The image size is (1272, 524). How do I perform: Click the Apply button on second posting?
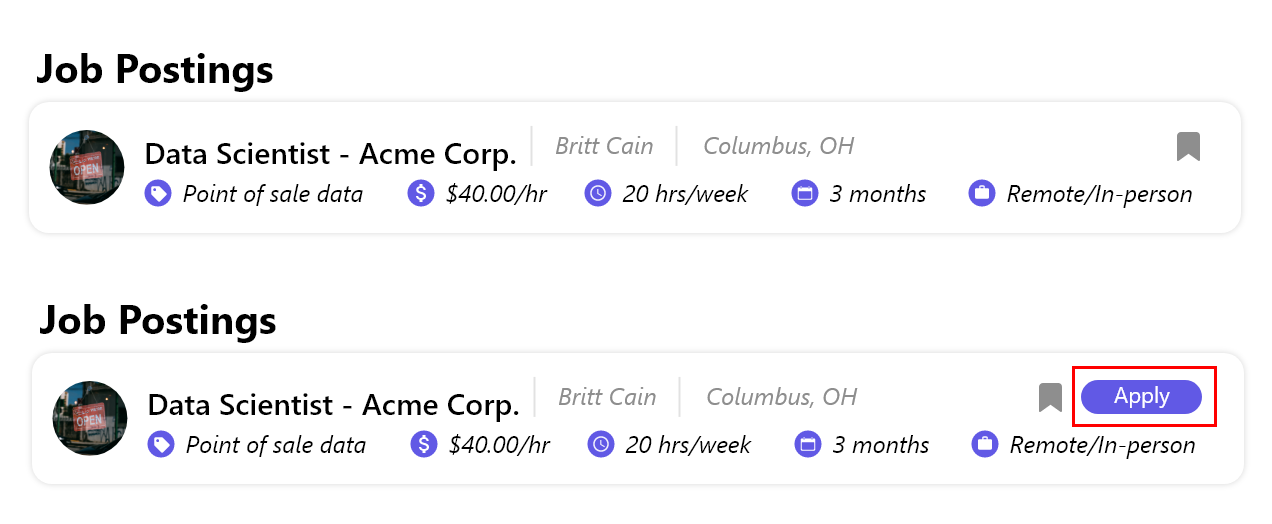(x=1141, y=397)
